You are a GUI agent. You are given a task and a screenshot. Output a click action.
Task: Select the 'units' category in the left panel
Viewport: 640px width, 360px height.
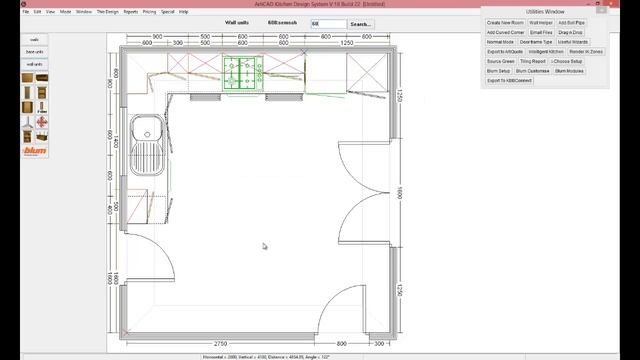(34, 40)
